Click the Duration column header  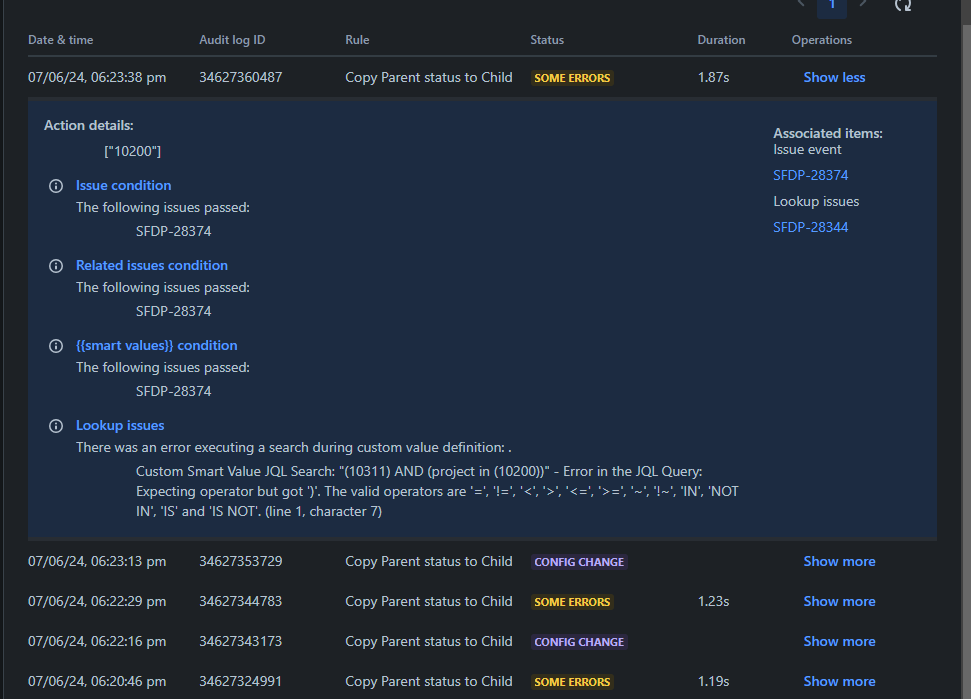721,40
